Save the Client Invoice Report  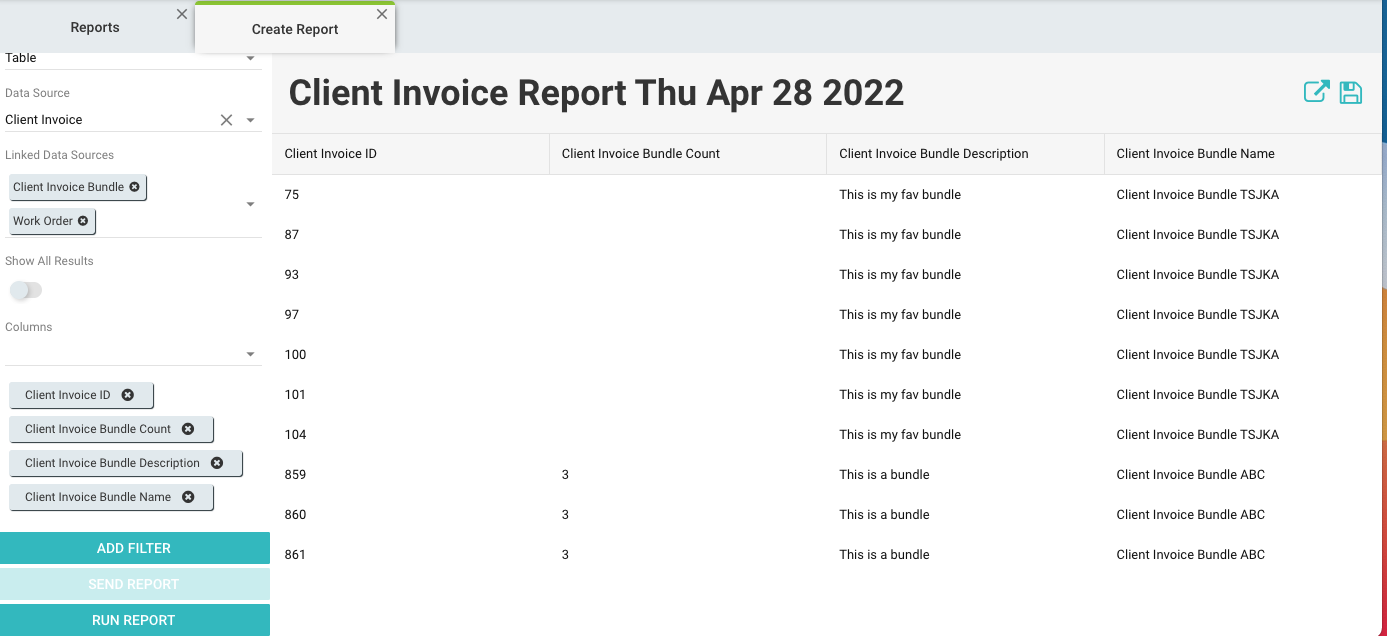[x=1351, y=92]
